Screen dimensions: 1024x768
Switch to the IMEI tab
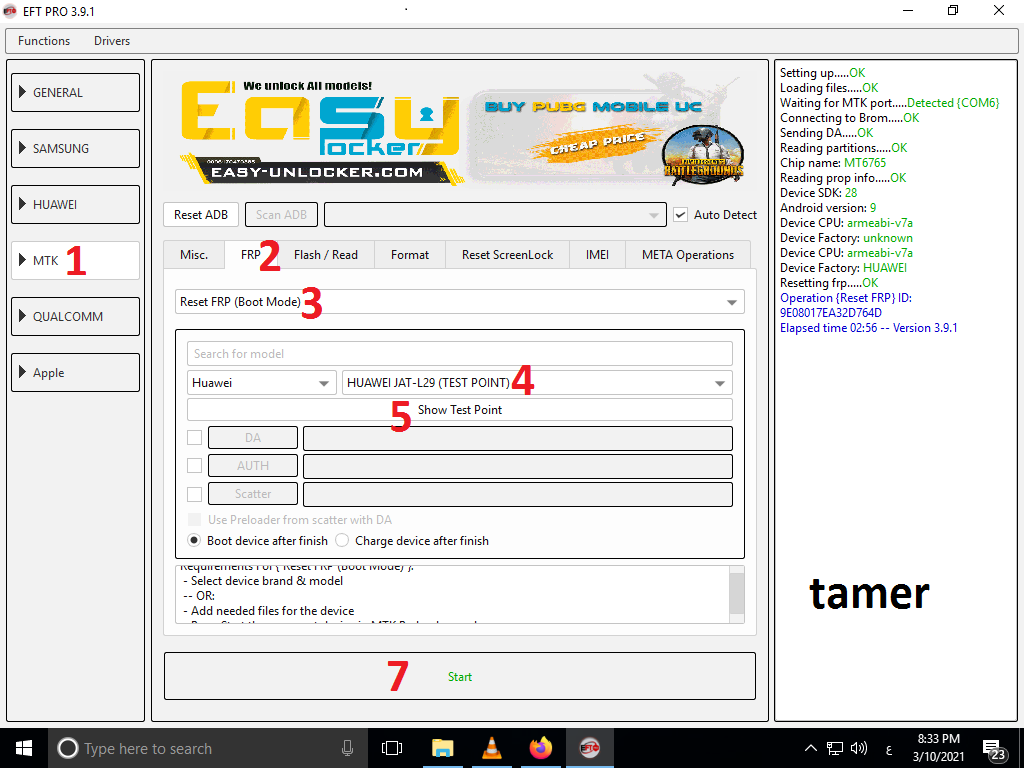click(598, 255)
